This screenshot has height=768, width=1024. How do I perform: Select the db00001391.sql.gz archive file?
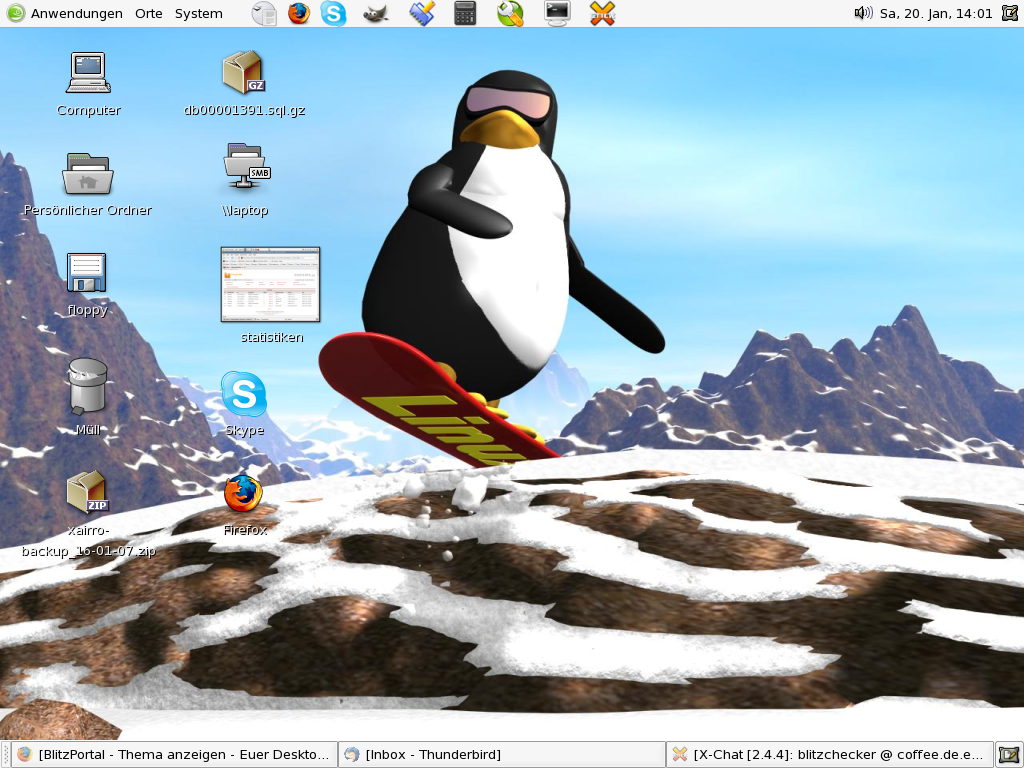click(x=243, y=74)
